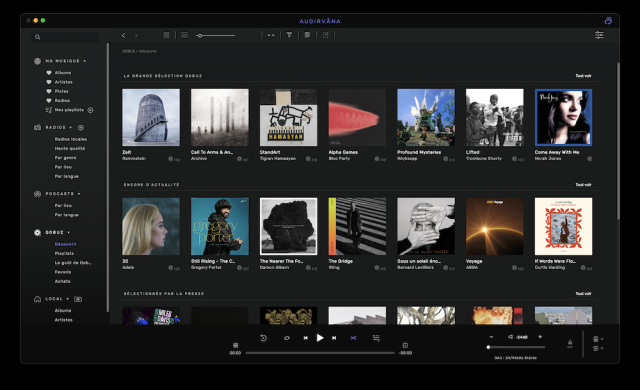Click the mini player window icon
640x390 pixels.
608,21
